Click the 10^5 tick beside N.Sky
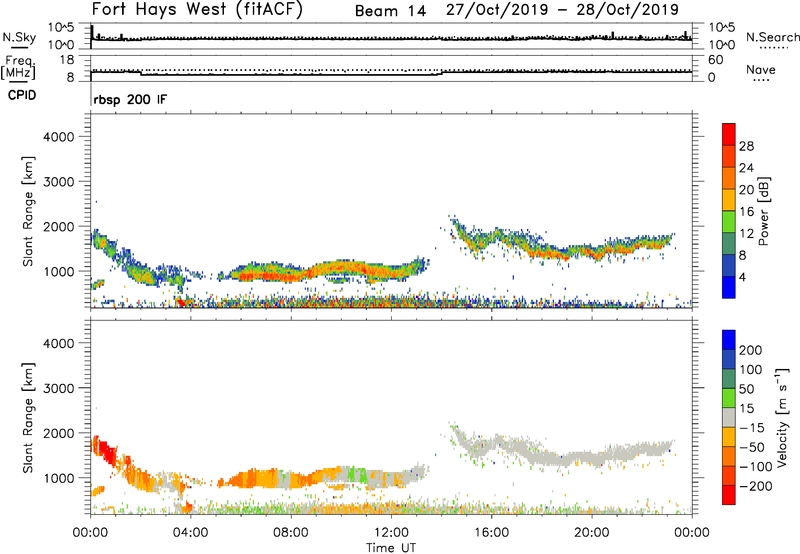Image resolution: width=800 pixels, height=554 pixels. click(x=61, y=28)
